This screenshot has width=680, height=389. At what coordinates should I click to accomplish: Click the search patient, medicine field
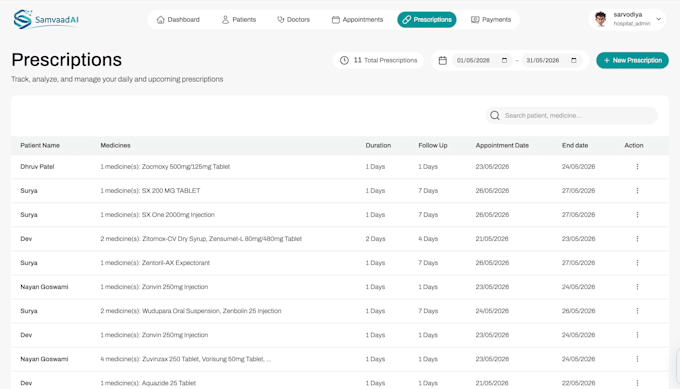[572, 115]
